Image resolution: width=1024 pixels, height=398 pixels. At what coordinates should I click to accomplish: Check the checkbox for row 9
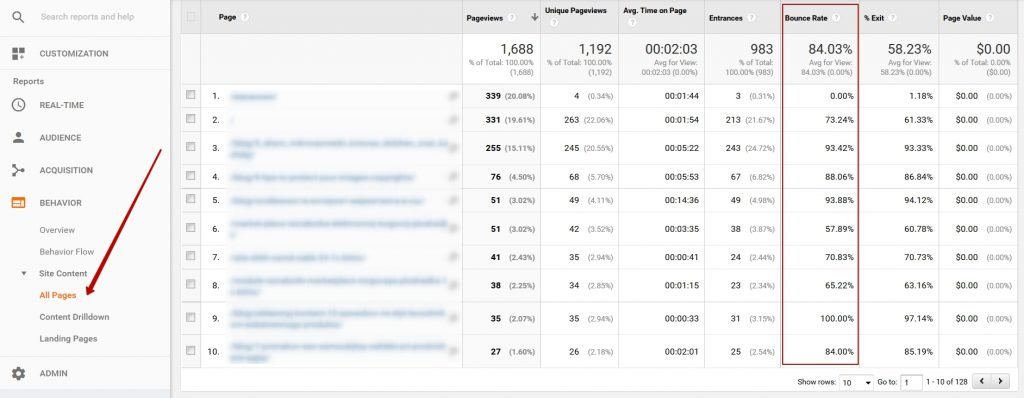click(x=191, y=318)
